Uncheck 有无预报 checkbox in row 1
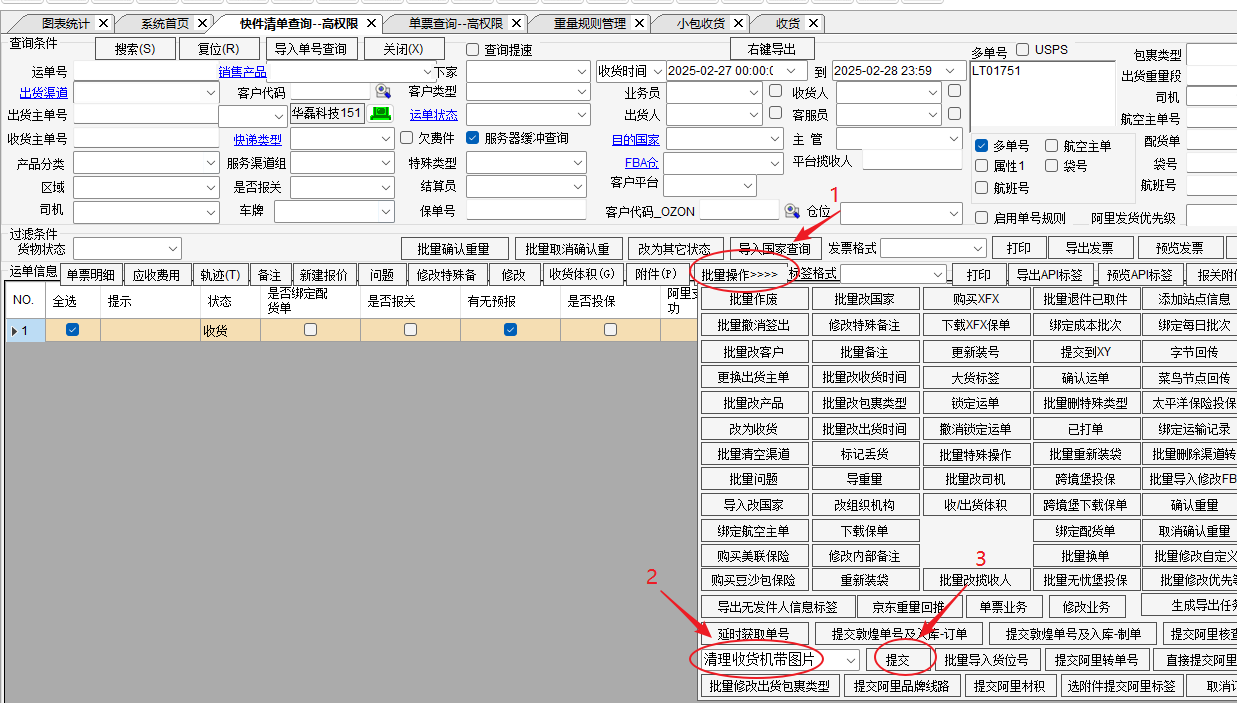This screenshot has height=703, width=1237. click(511, 330)
